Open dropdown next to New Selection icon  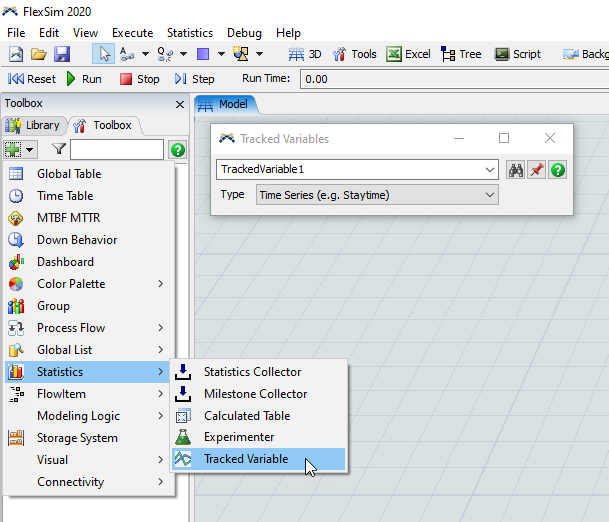pos(259,54)
